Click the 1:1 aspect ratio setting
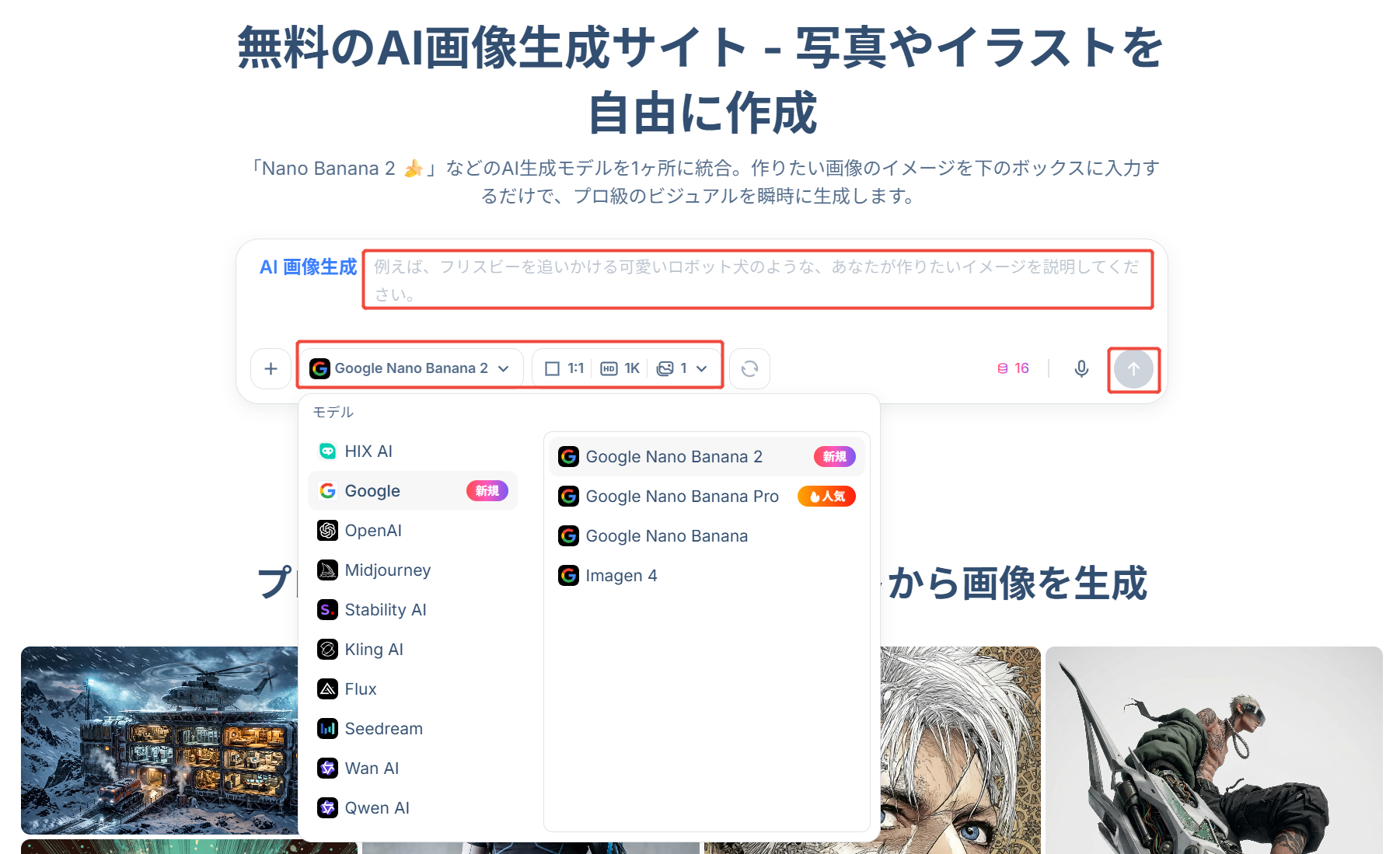Image resolution: width=1400 pixels, height=854 pixels. click(x=564, y=368)
